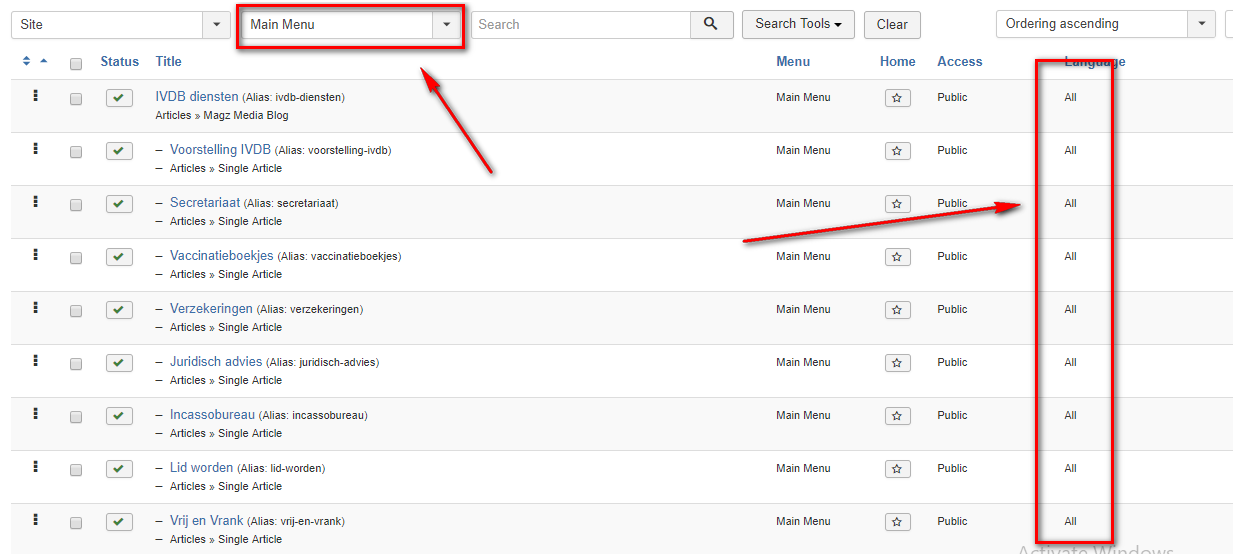Open the Secretariaat menu item link
Image resolution: width=1233 pixels, height=554 pixels.
(x=205, y=203)
